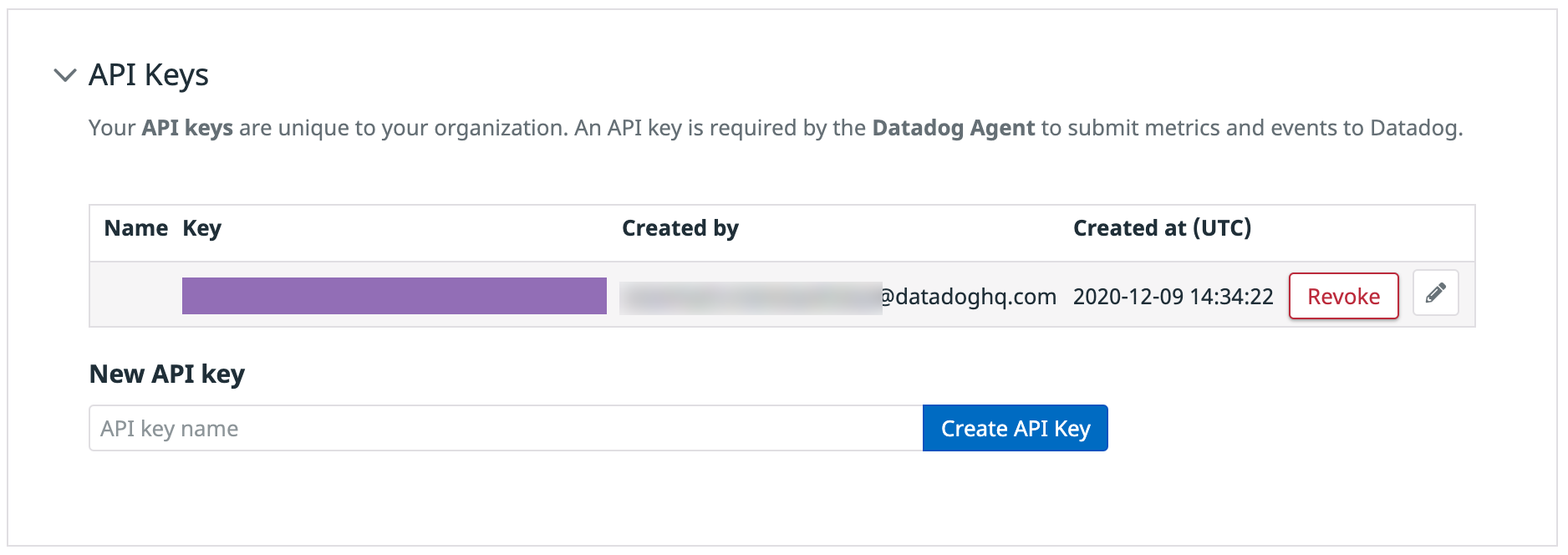Select the 2020-12-09 14:34:22 timestamp
Screen dimensions: 1568x555
pos(1172,297)
